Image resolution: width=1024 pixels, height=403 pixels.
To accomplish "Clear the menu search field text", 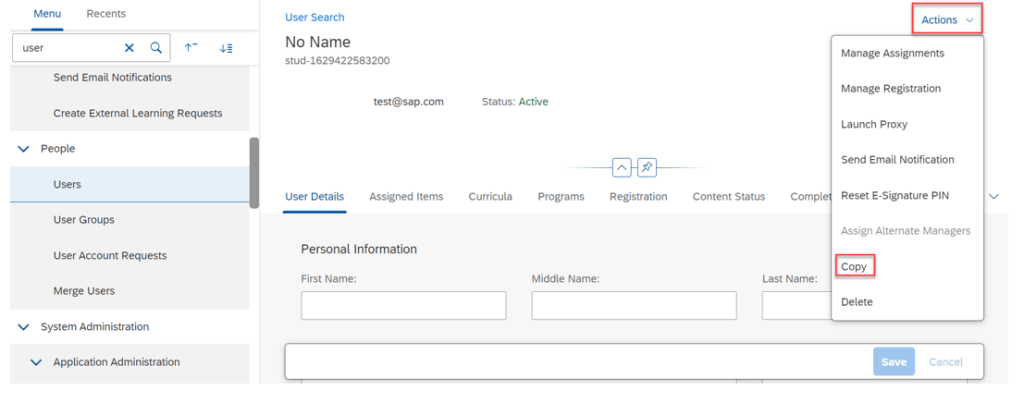I will [129, 47].
